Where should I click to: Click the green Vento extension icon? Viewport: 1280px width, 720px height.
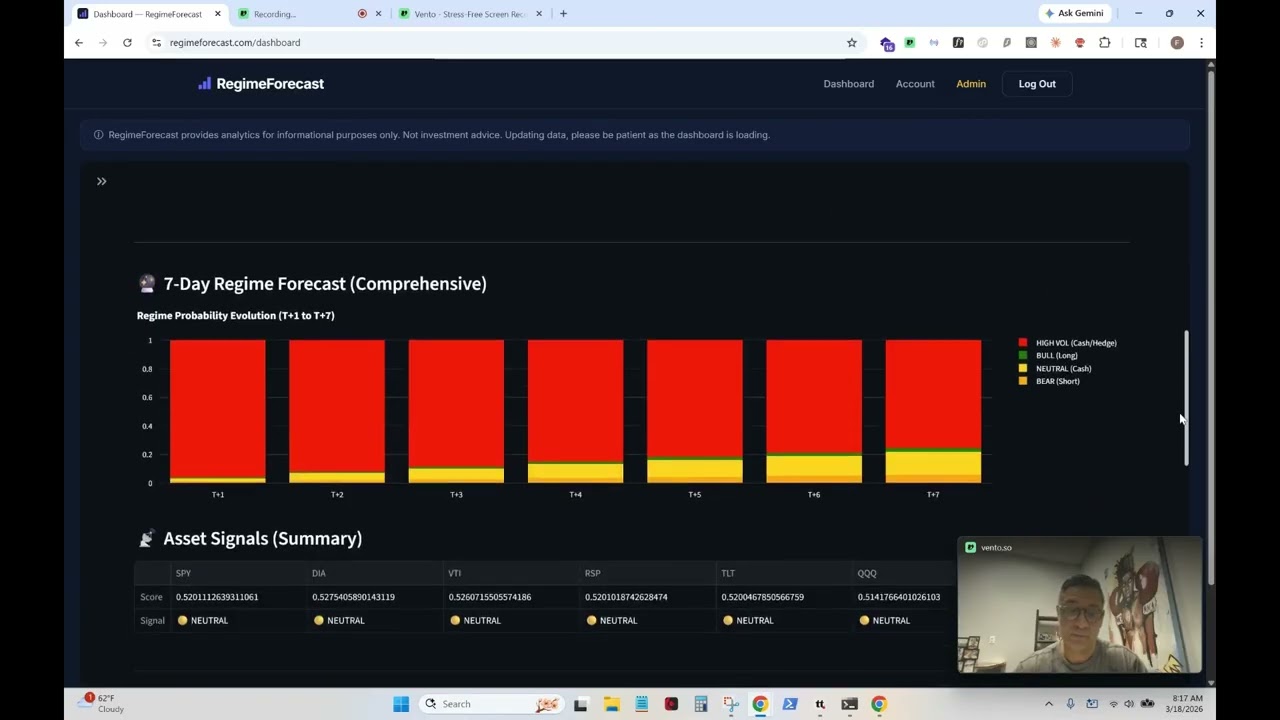pos(910,42)
